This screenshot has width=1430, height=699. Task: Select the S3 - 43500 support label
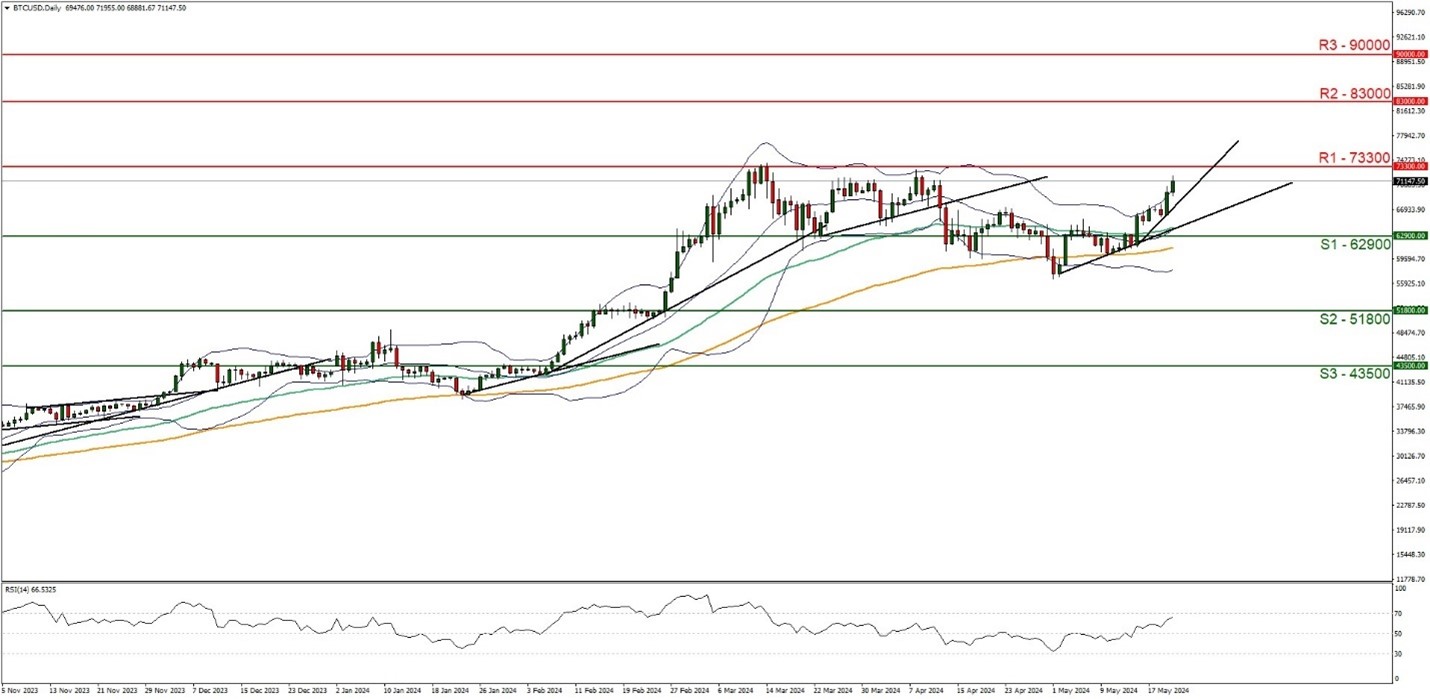(x=1354, y=374)
